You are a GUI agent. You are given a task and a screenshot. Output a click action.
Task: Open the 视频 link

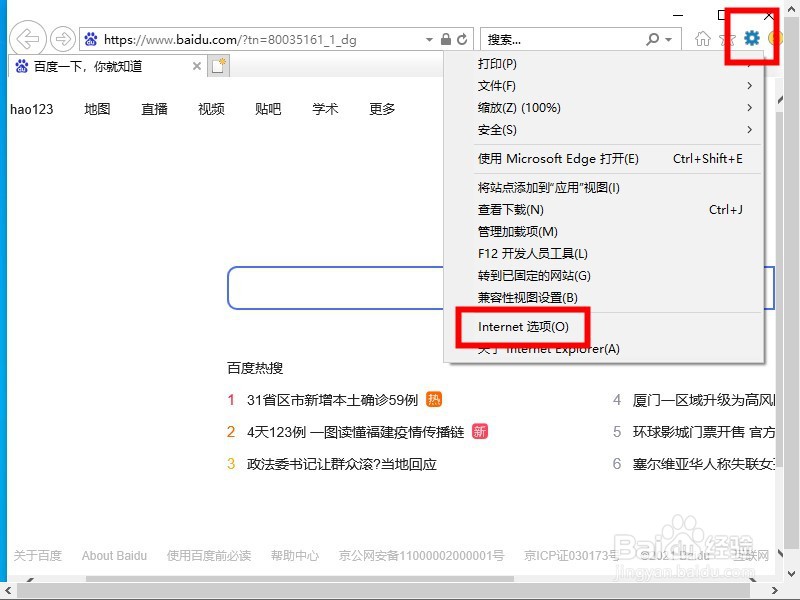pos(211,109)
